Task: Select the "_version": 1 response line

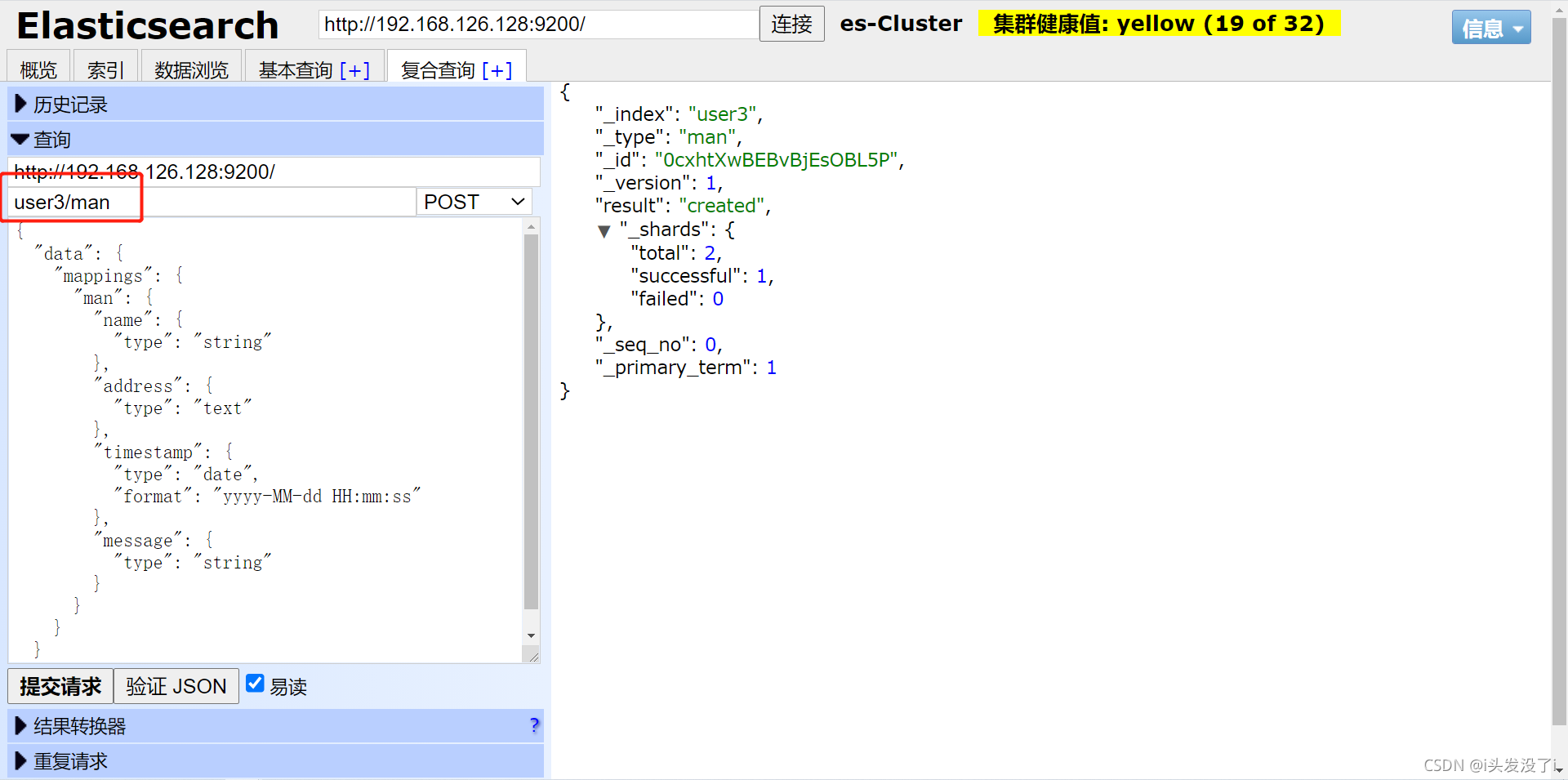Action: click(659, 183)
